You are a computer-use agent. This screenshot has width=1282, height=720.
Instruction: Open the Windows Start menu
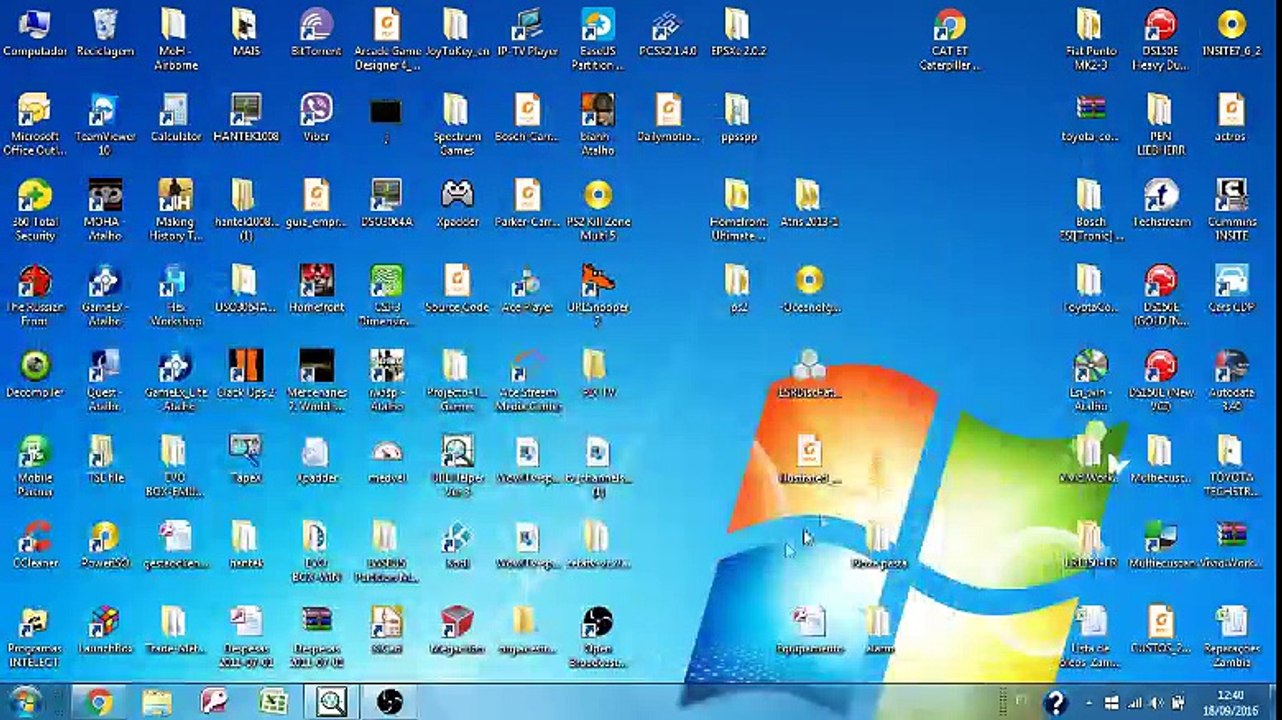pos(24,701)
